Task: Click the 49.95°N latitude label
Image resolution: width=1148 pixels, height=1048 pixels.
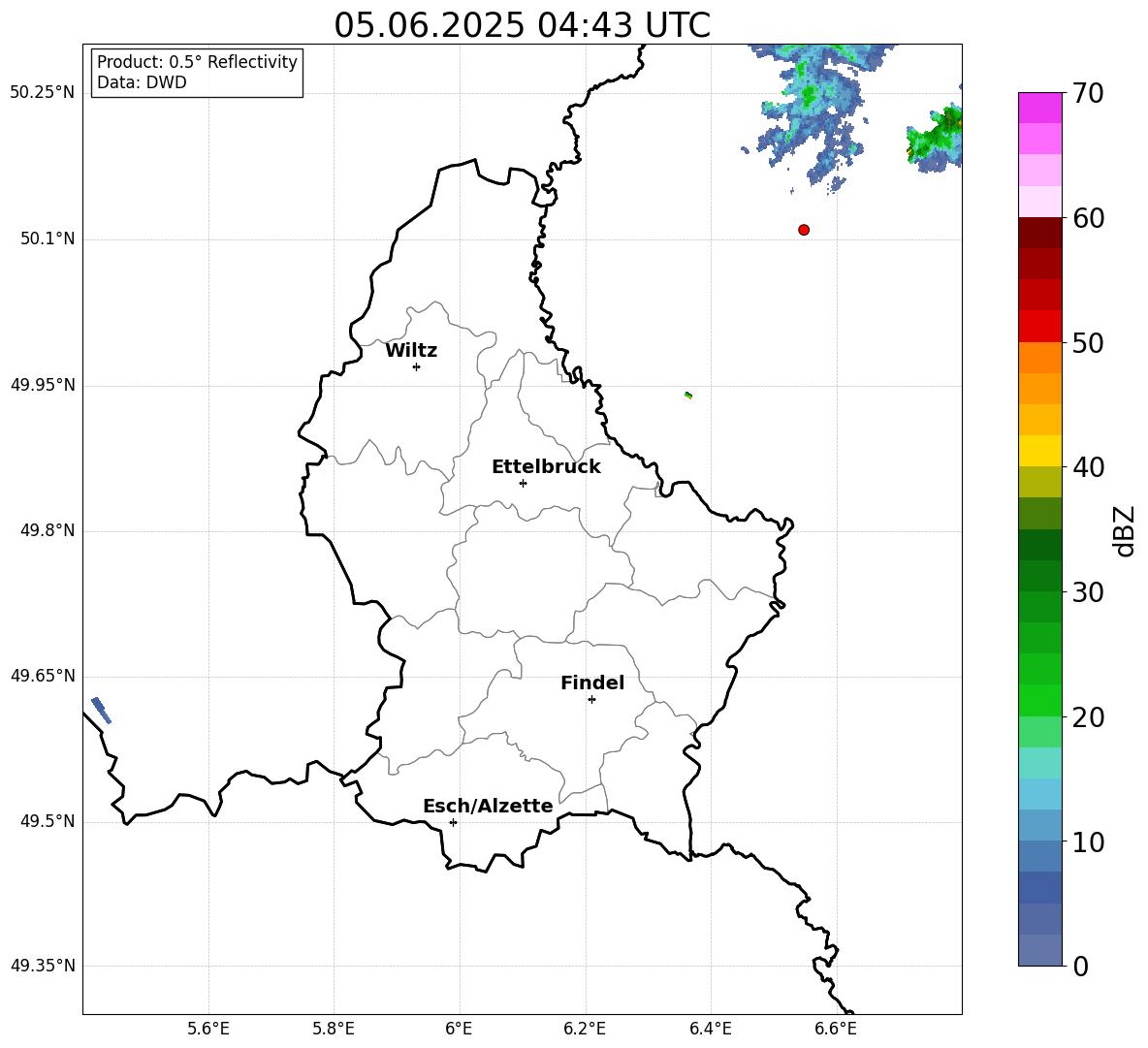Action: 43,384
